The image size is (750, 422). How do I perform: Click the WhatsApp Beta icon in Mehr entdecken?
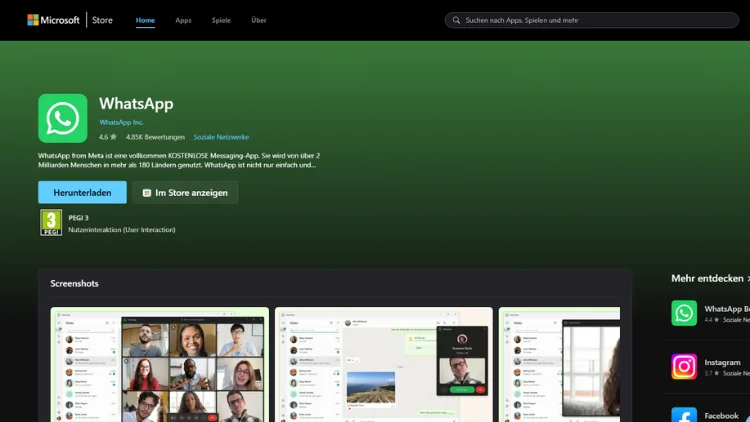coord(684,313)
